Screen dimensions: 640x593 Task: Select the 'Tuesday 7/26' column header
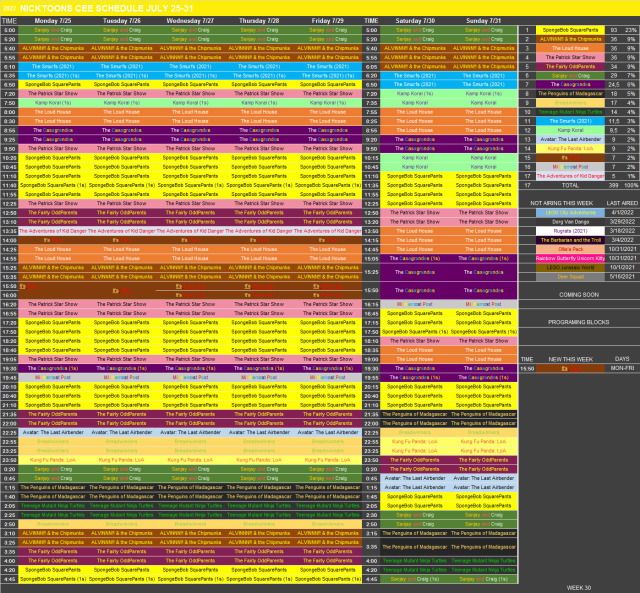point(122,21)
